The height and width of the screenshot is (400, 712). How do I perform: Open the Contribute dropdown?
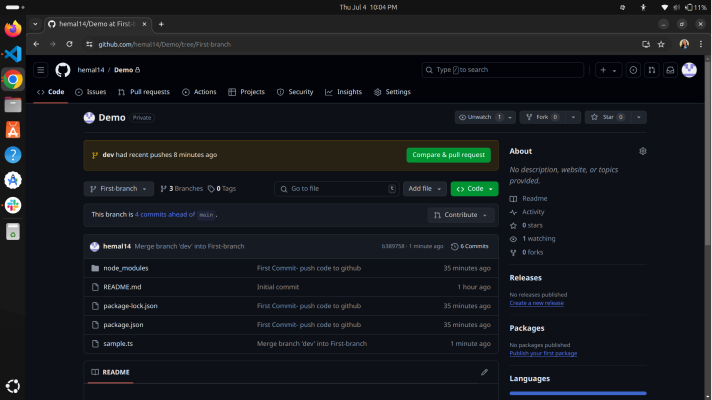[x=460, y=215]
